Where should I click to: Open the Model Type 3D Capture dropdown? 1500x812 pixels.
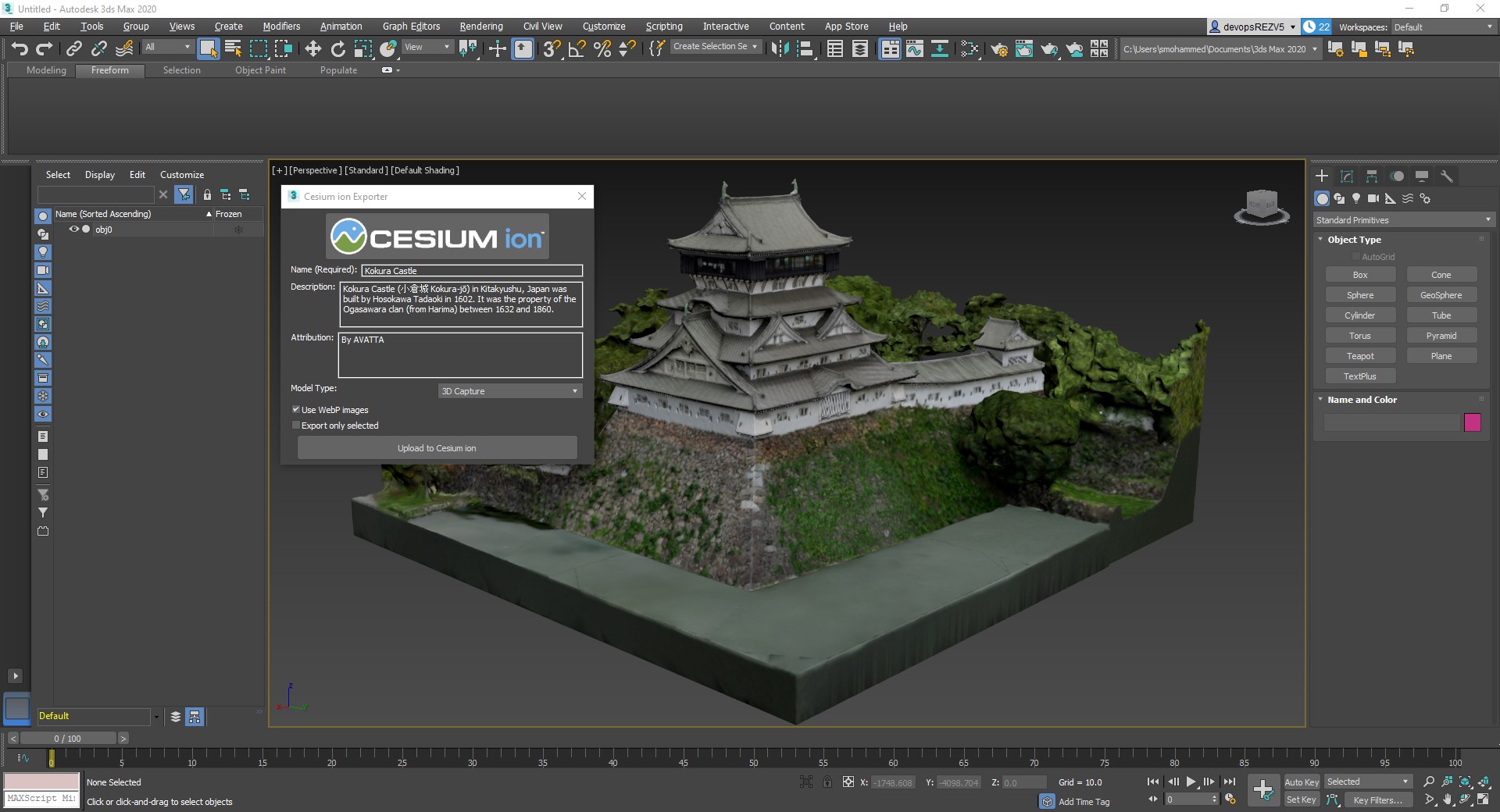pos(509,391)
